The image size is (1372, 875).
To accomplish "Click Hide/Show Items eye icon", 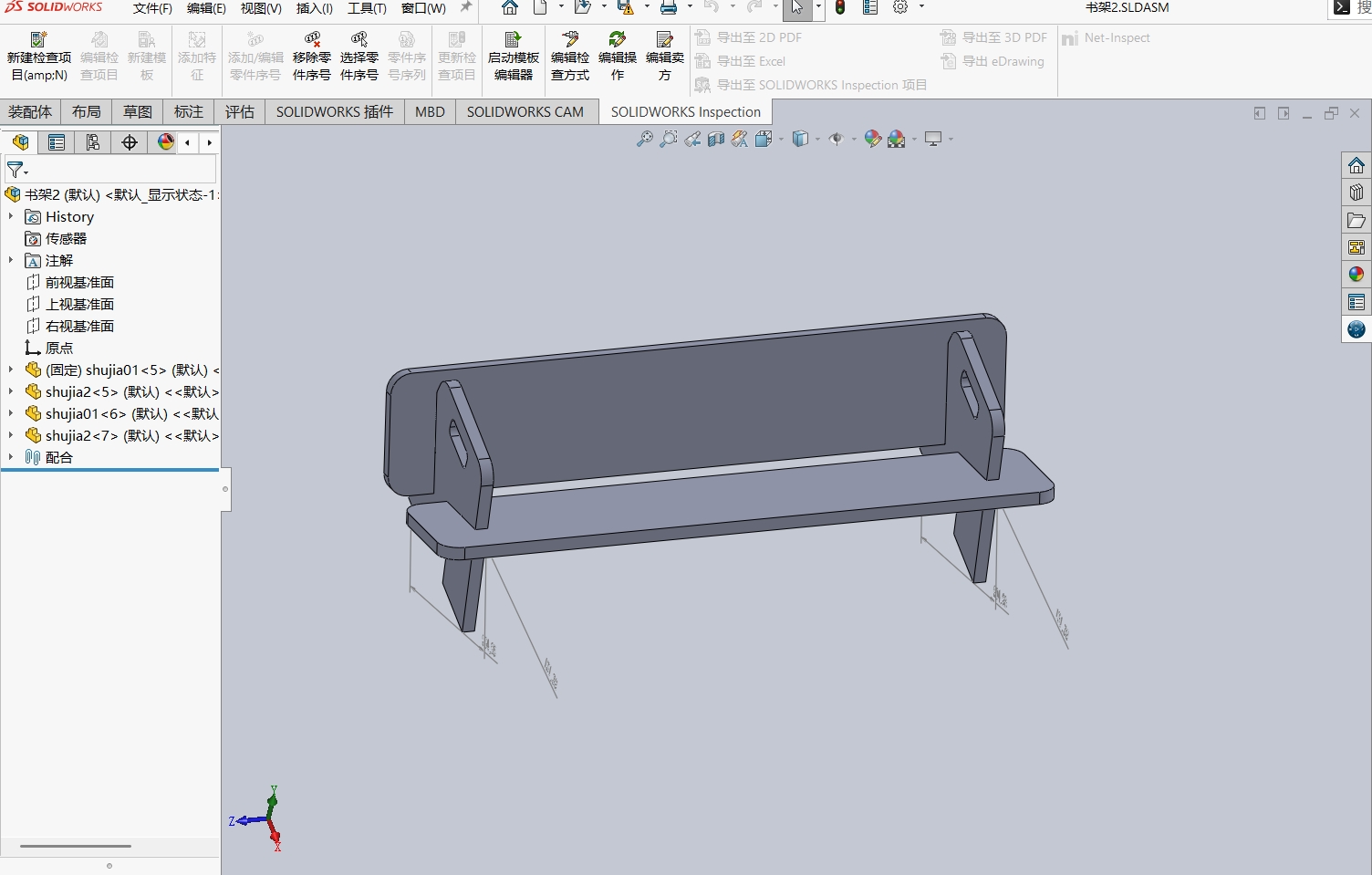I will pos(836,139).
